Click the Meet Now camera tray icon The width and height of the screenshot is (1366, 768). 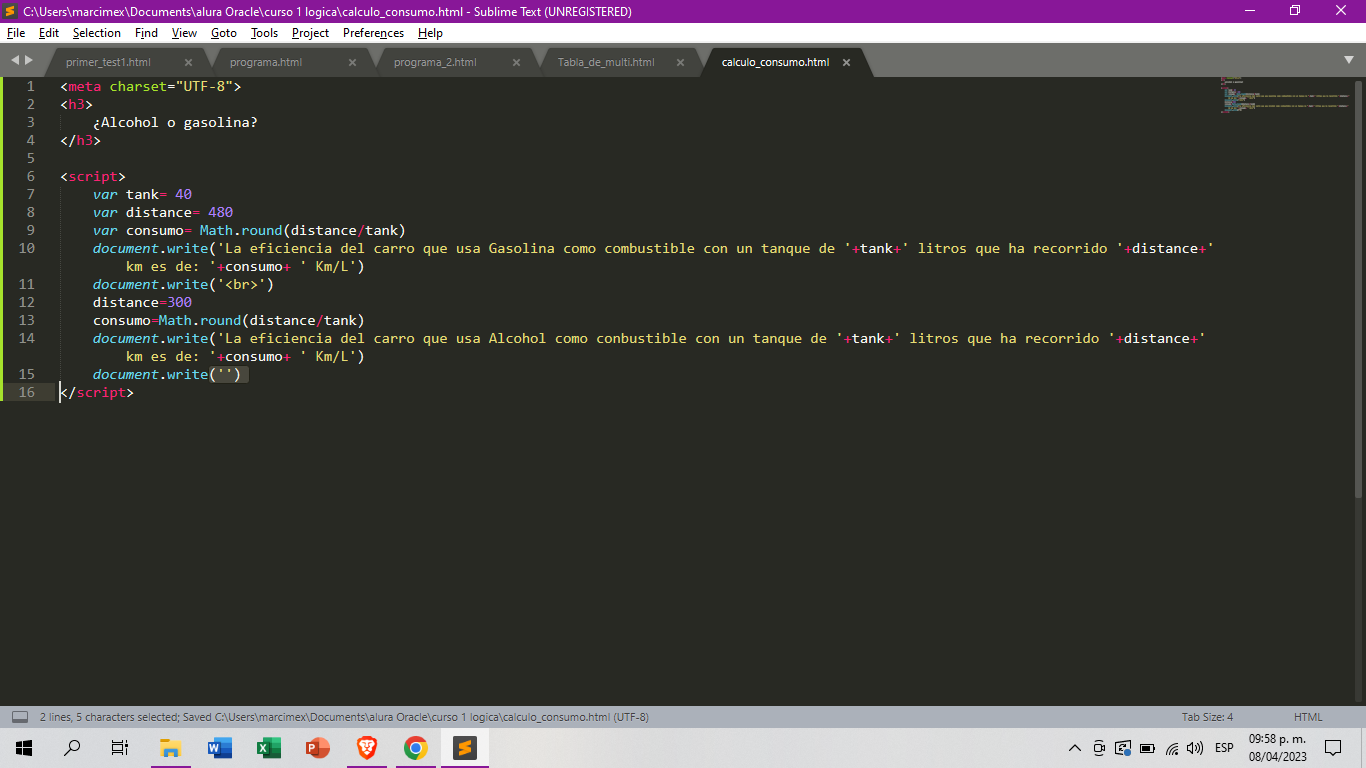(x=1099, y=748)
